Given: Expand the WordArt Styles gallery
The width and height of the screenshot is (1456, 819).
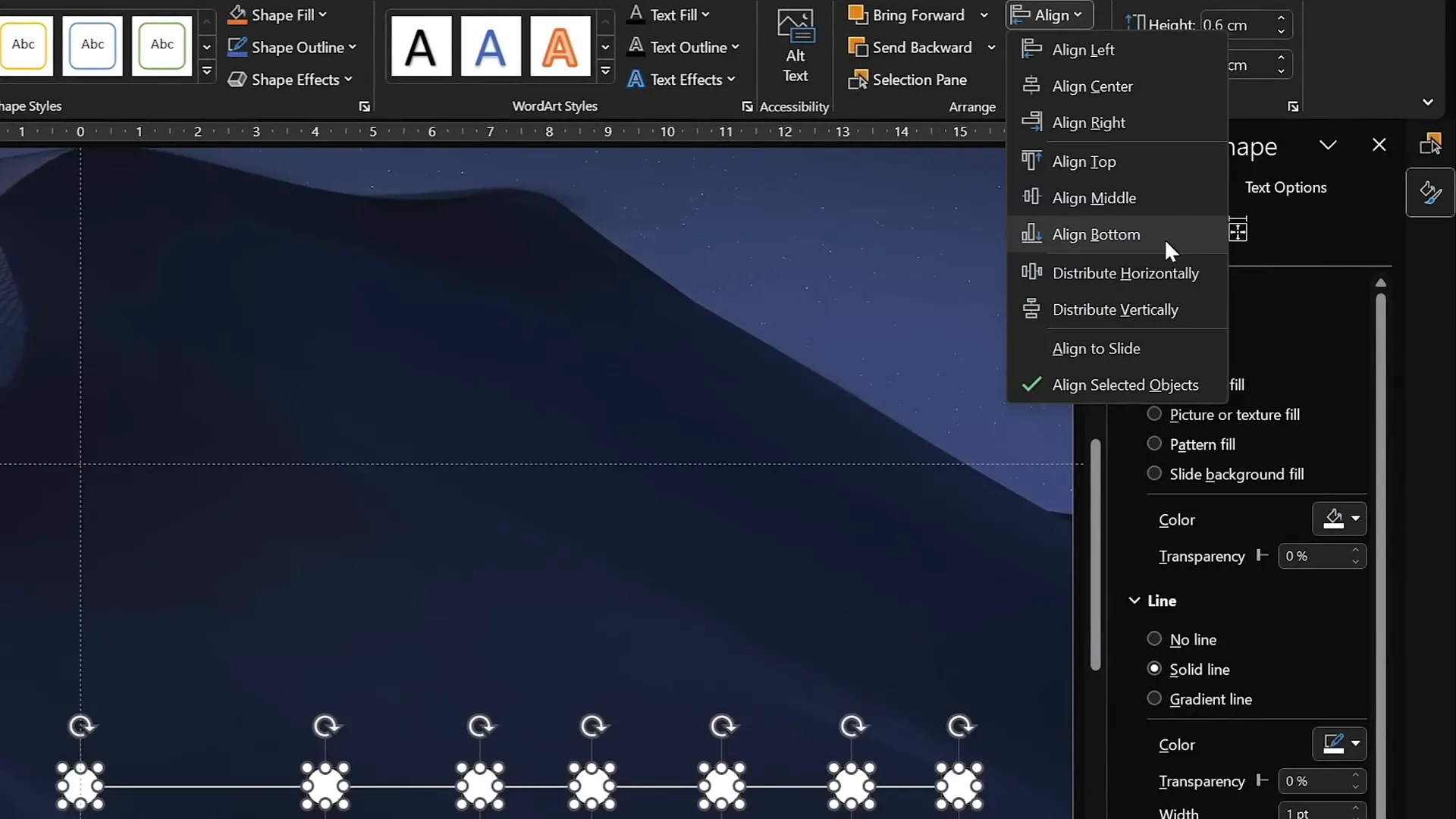Looking at the screenshot, I should click(606, 70).
